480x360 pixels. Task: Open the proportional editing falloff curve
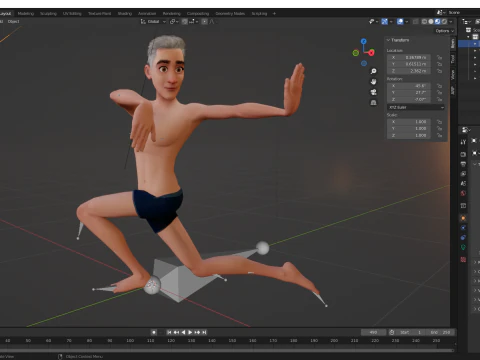point(212,21)
